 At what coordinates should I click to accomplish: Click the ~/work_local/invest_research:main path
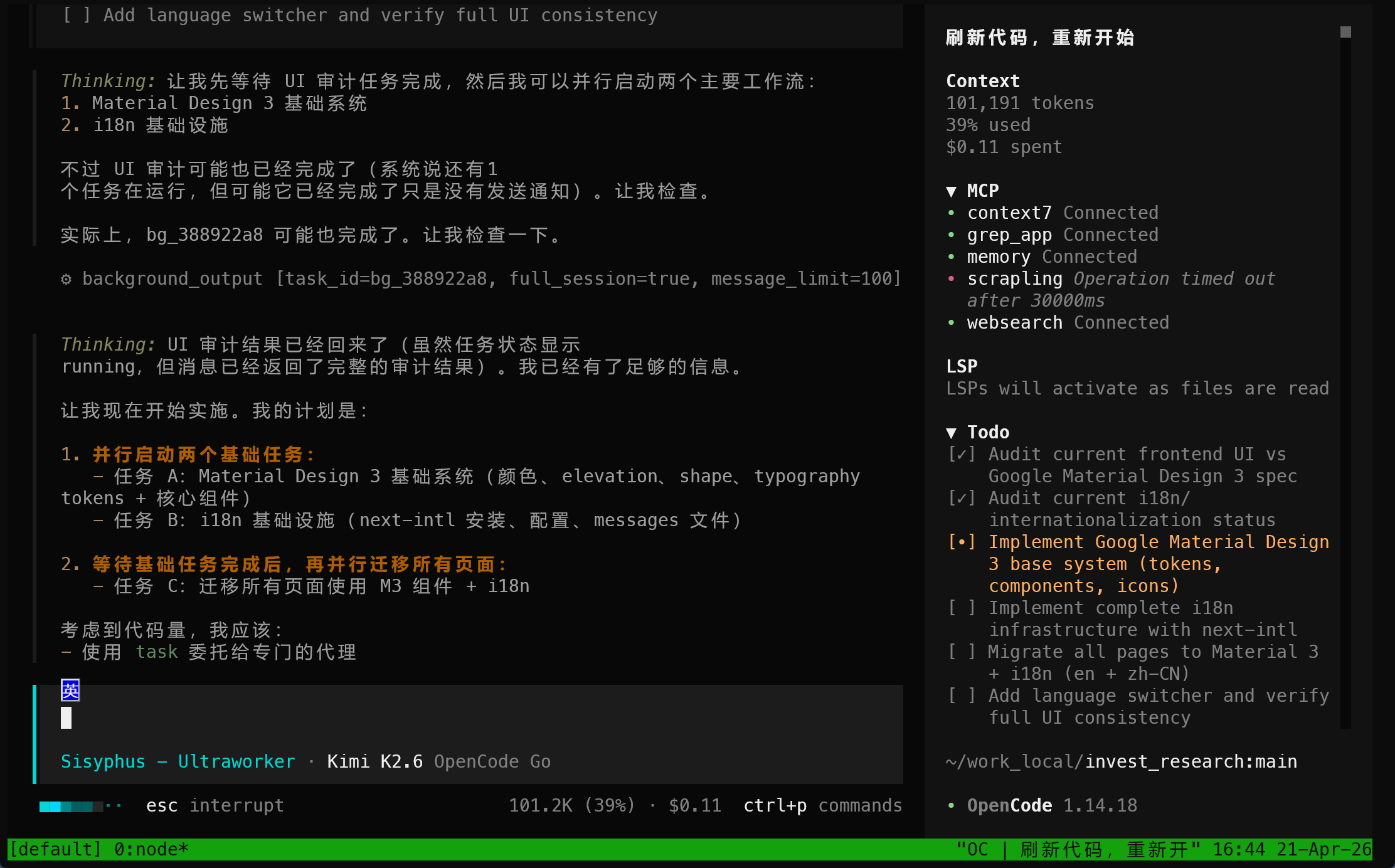click(x=1121, y=761)
